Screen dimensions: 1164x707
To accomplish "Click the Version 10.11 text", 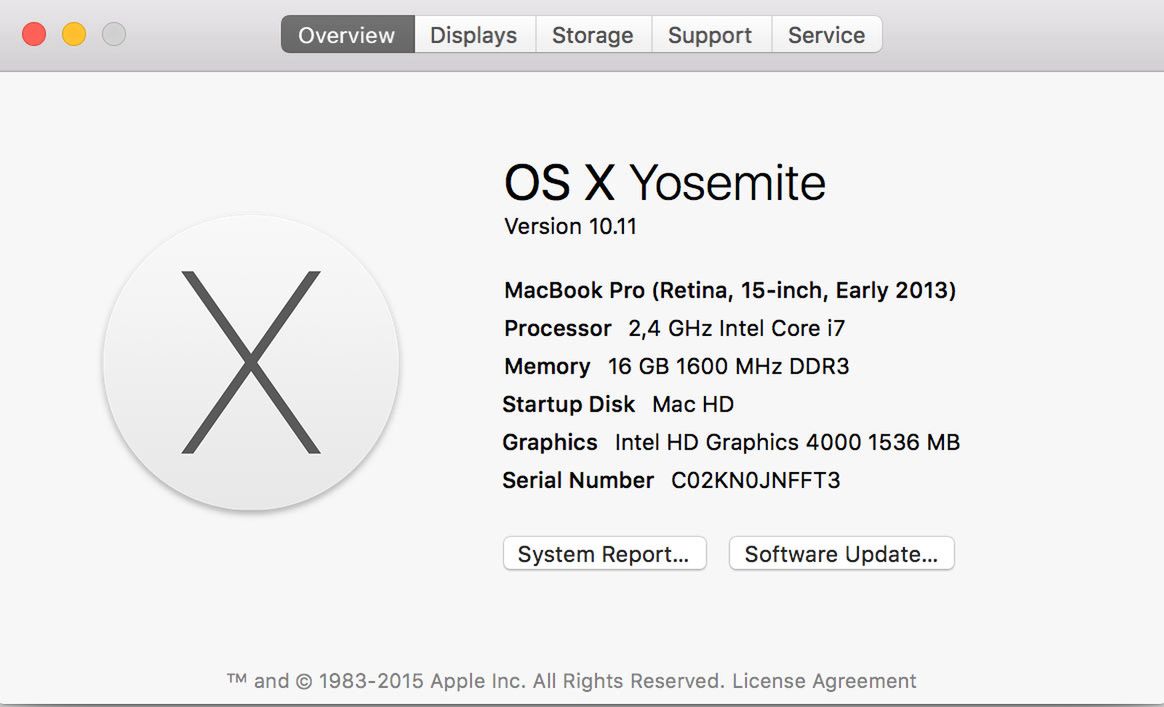I will (570, 226).
